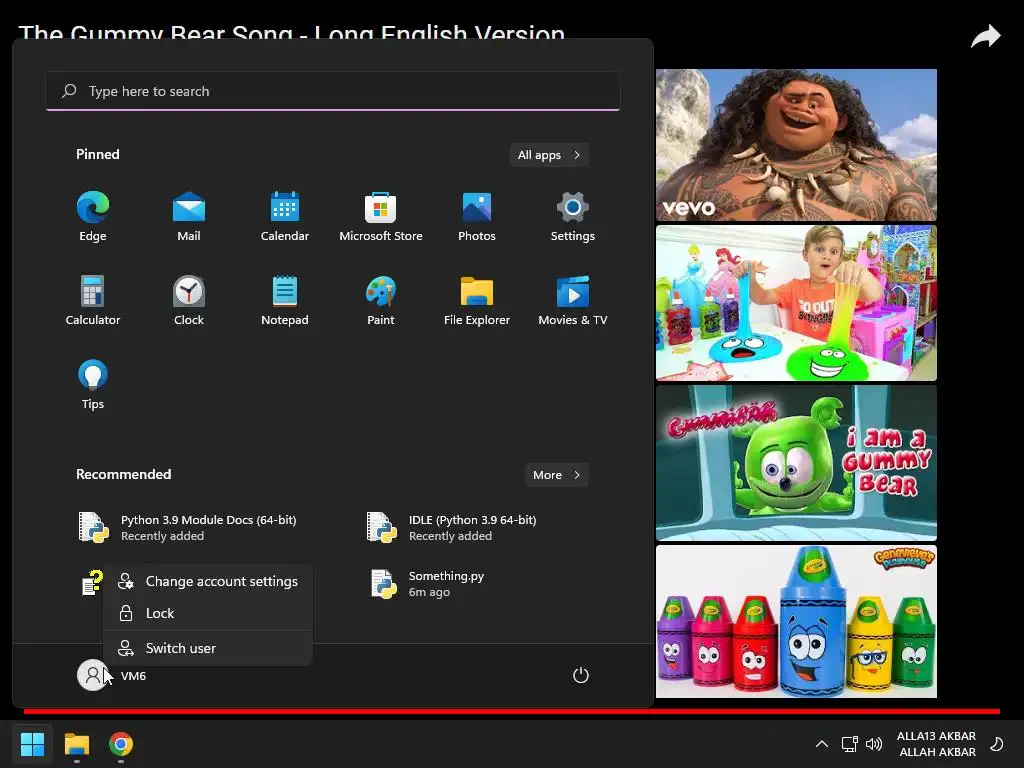Launch Notepad

tap(285, 300)
